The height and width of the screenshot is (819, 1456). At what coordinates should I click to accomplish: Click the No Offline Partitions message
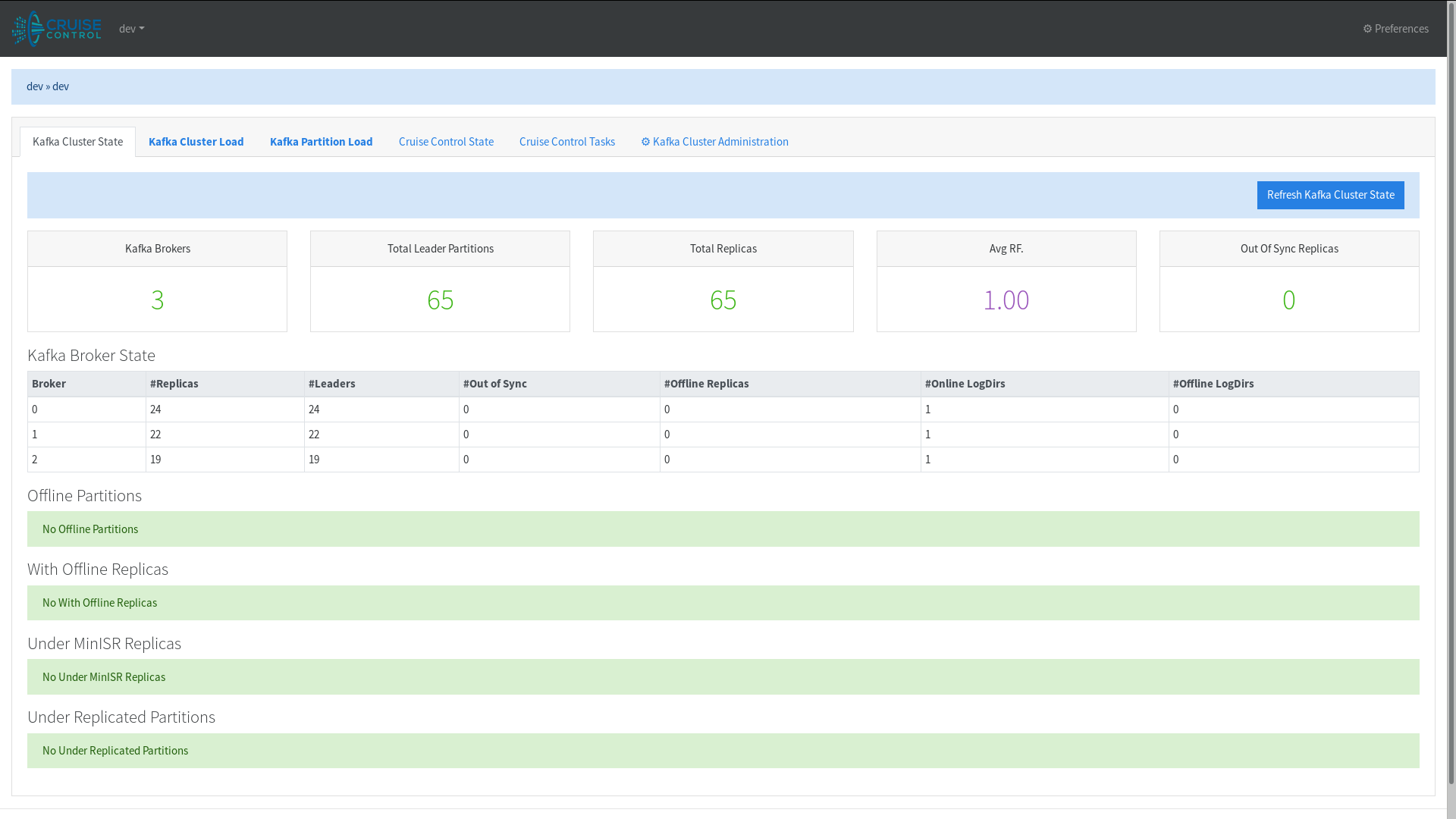723,529
